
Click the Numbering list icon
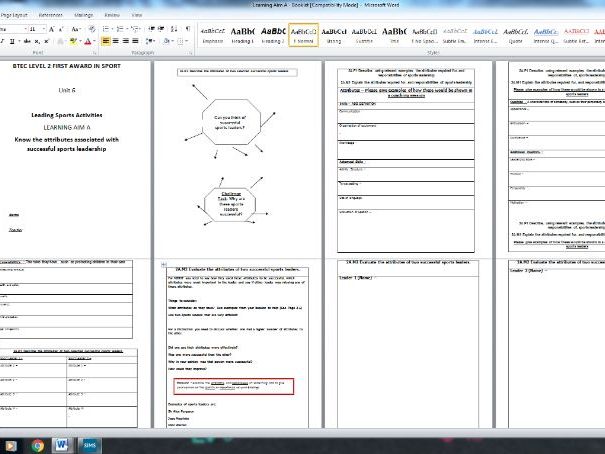[121, 29]
